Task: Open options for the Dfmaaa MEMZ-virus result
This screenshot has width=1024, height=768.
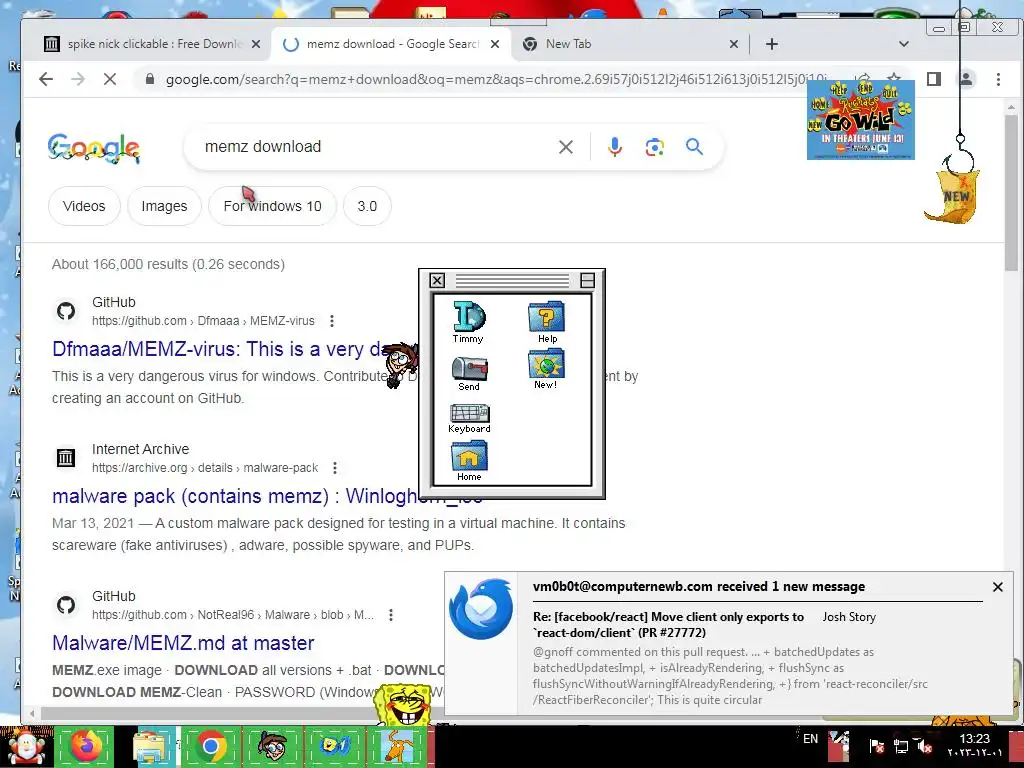Action: tap(332, 321)
